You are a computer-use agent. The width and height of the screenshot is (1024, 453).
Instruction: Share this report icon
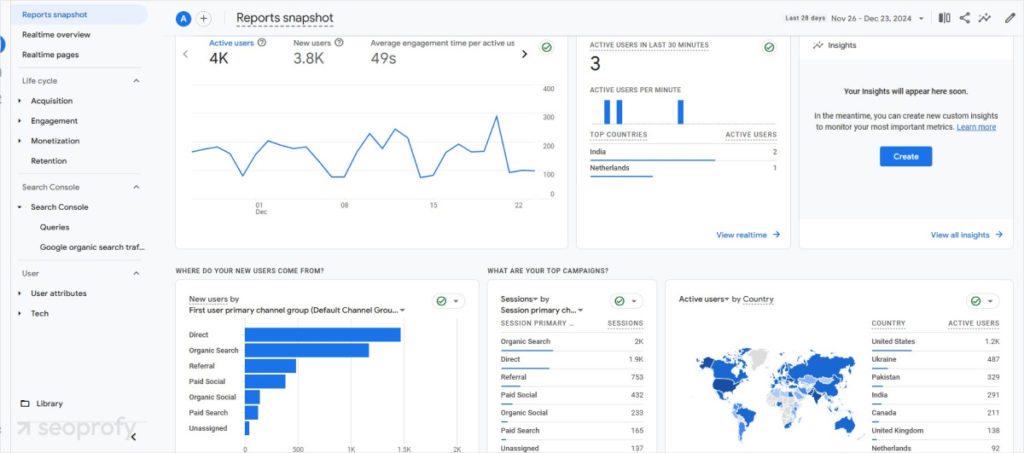[965, 18]
